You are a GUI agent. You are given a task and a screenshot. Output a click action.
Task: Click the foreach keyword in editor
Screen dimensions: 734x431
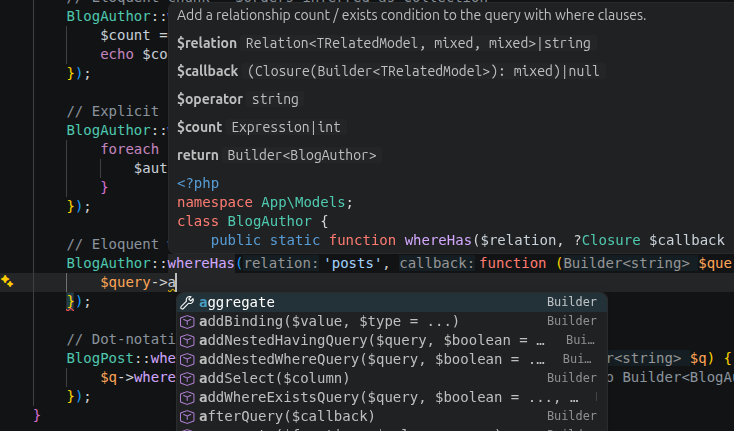130,149
